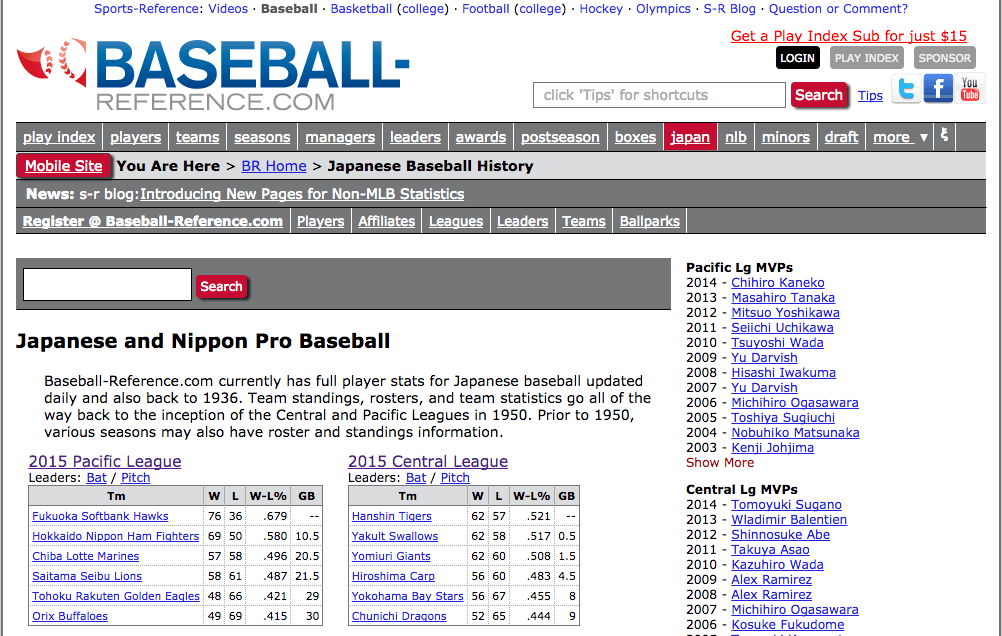
Task: Open Hisashi Iwakuma 2008 MVP link
Action: point(783,373)
